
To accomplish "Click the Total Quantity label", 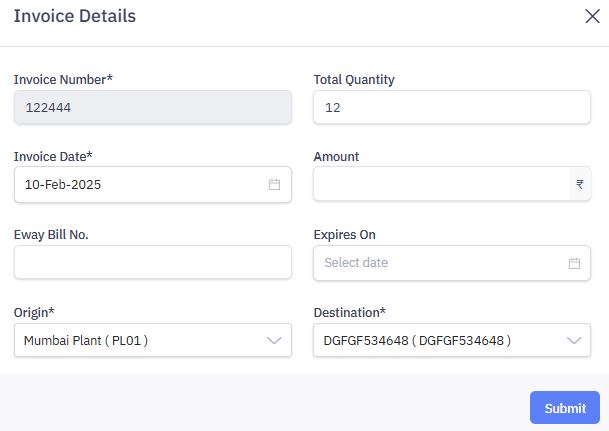I will click(354, 79).
